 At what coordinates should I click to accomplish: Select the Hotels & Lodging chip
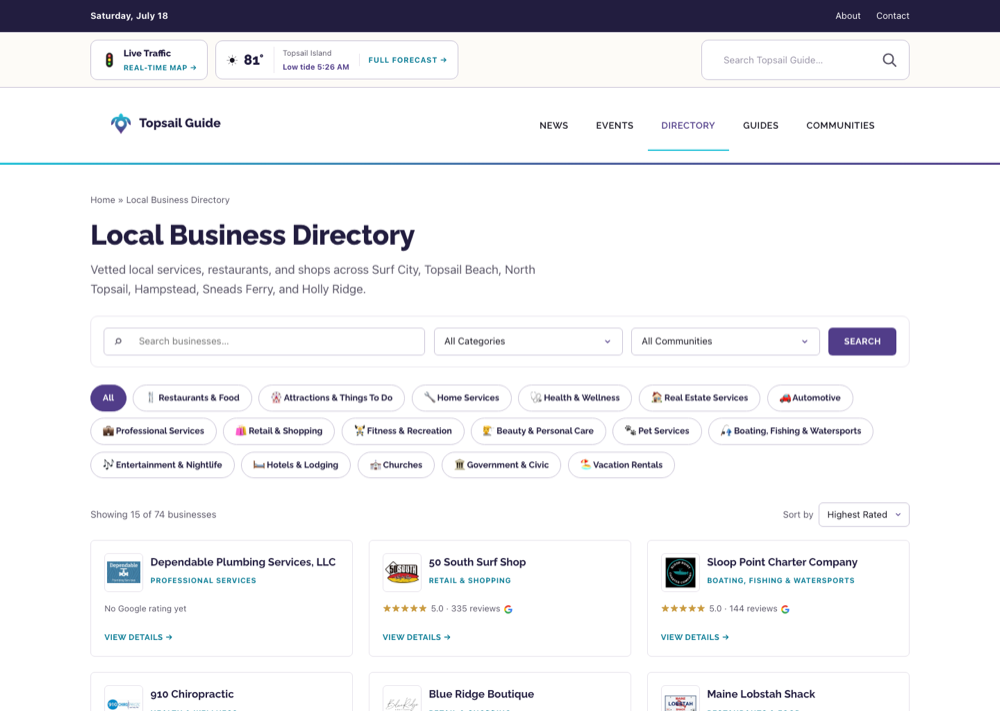pyautogui.click(x=296, y=465)
